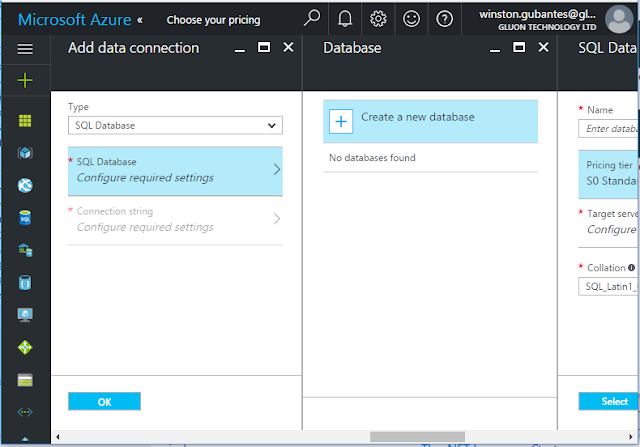Click the green plus New icon
This screenshot has height=447, width=640.
coord(25,80)
